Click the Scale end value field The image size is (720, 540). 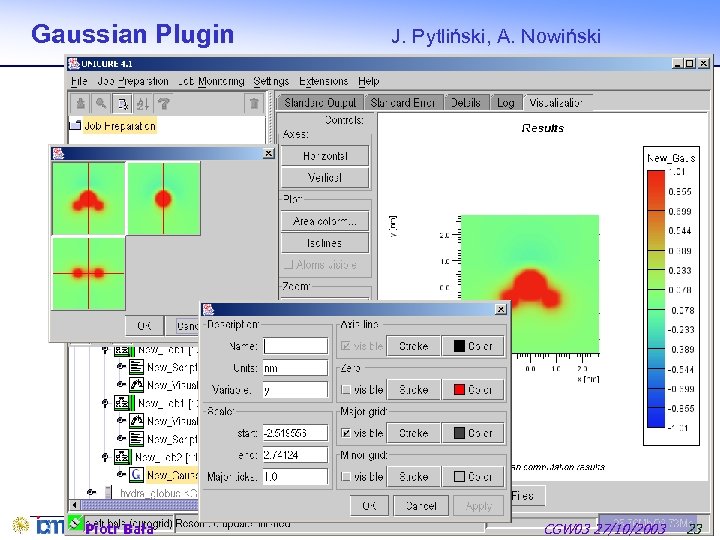coord(296,455)
